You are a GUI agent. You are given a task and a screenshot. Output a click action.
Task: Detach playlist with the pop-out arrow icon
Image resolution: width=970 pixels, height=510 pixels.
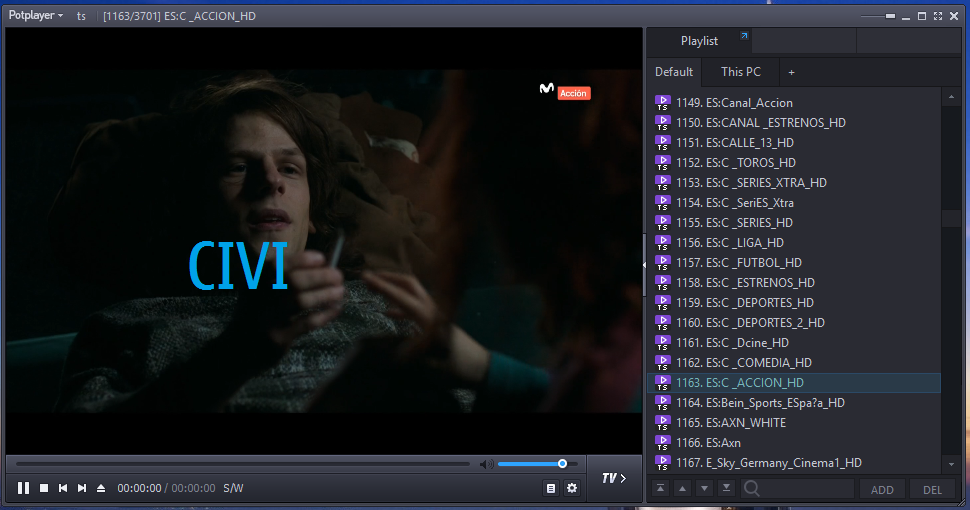743,37
